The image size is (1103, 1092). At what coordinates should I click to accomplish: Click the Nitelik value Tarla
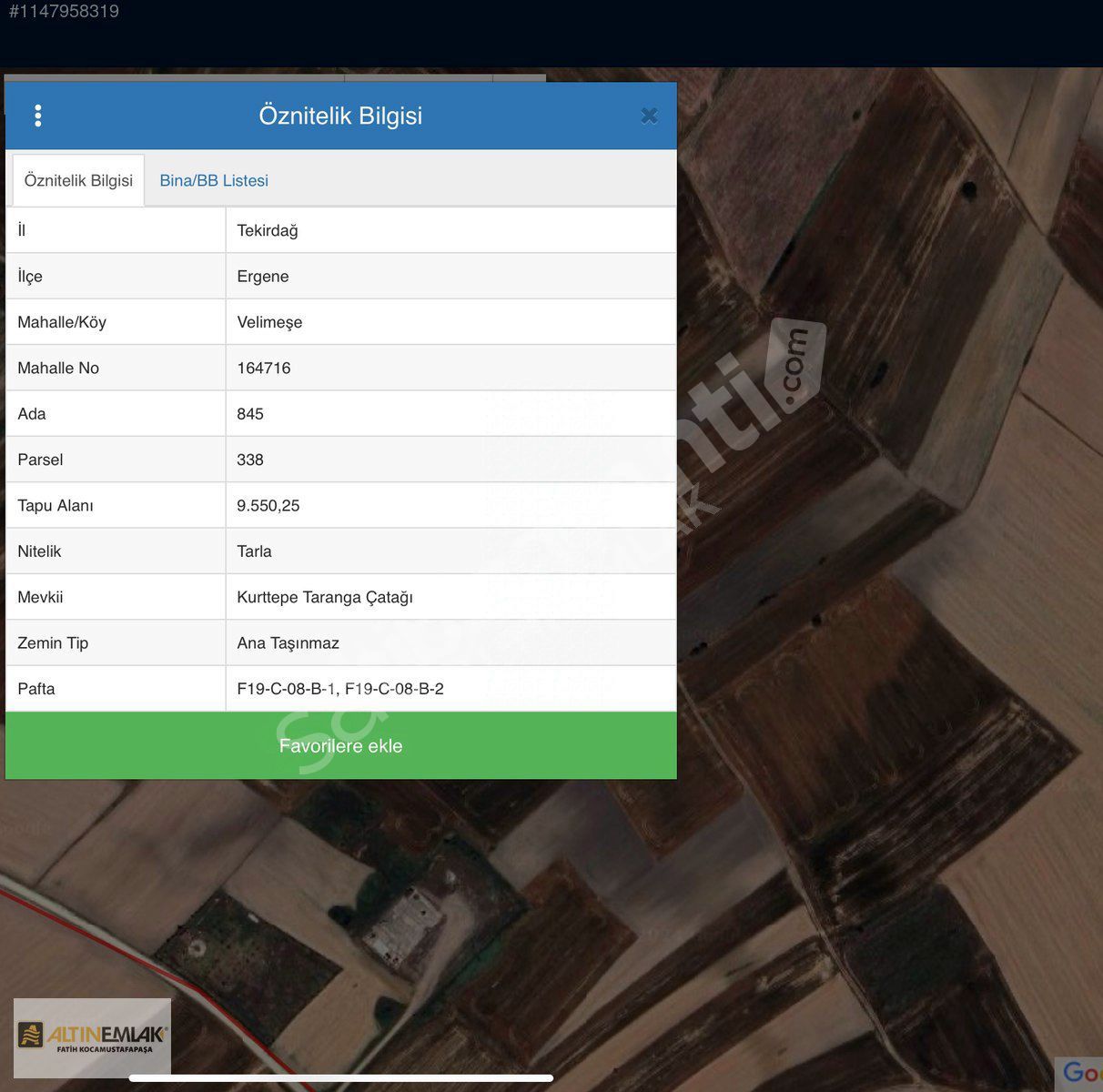point(254,551)
